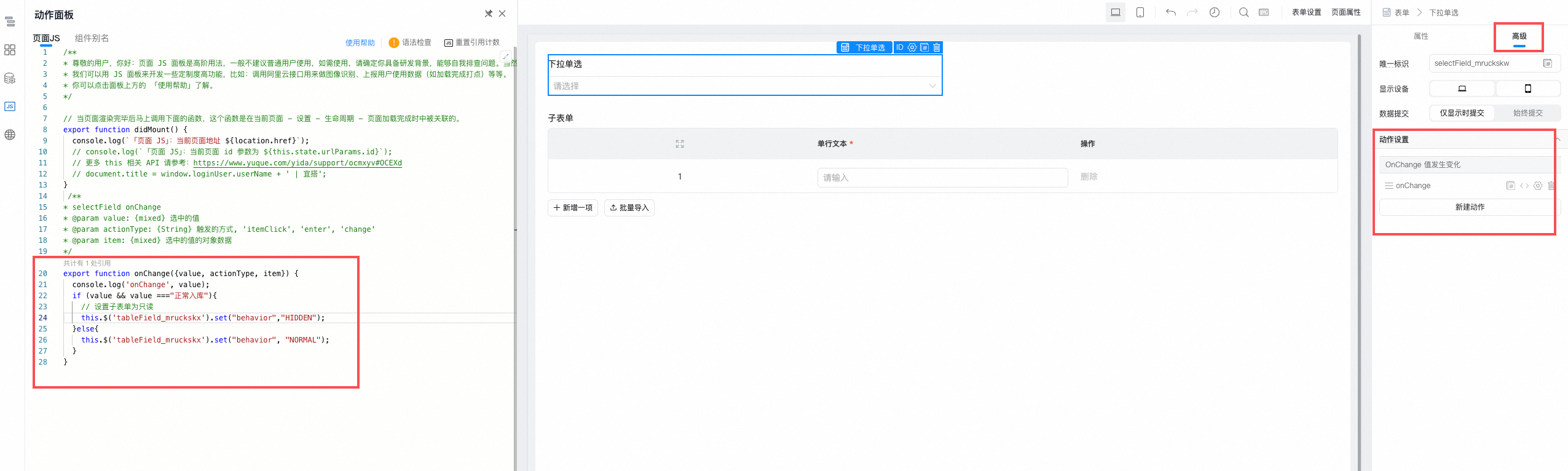Run the 语法检查 syntax check
This screenshot has height=471, width=1568.
pyautogui.click(x=410, y=42)
